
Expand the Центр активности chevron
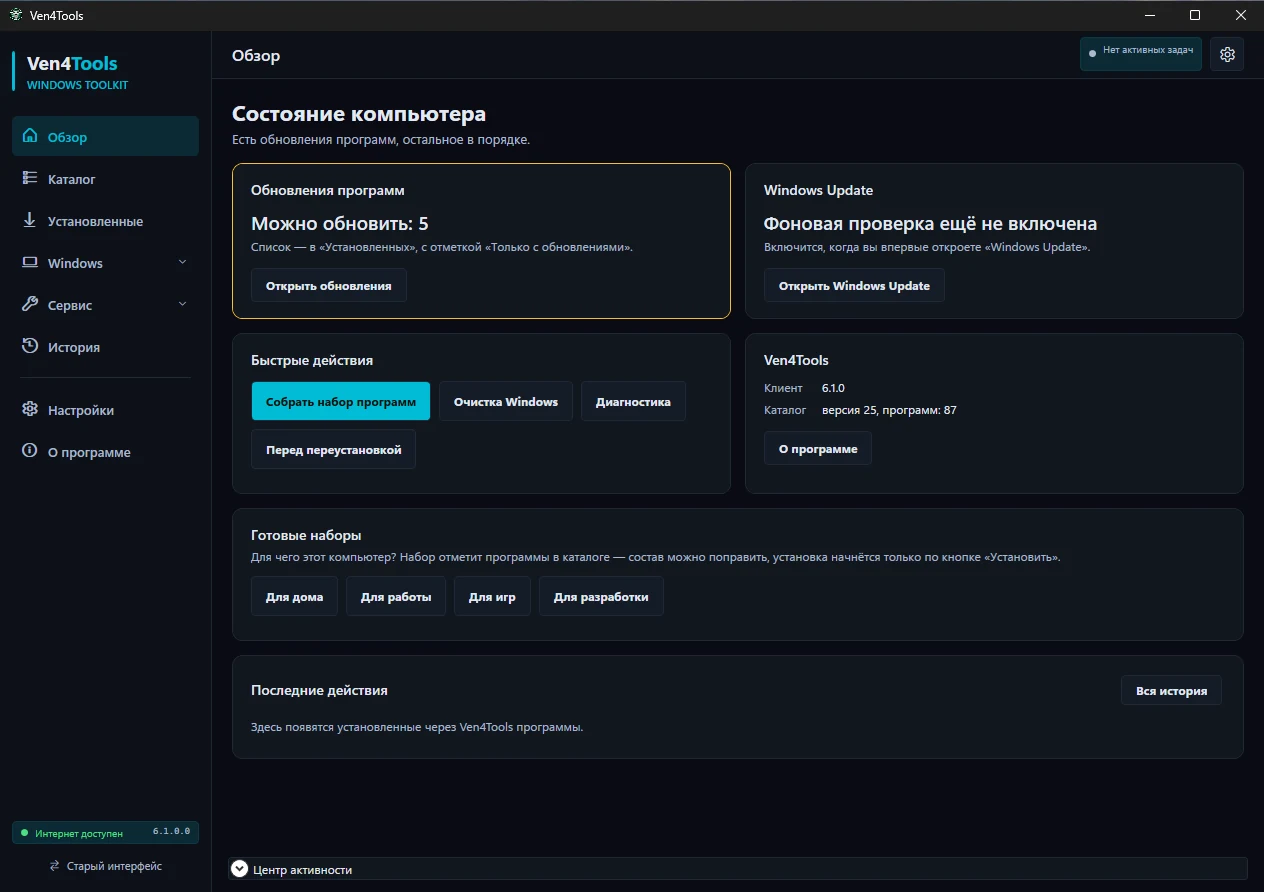point(239,869)
